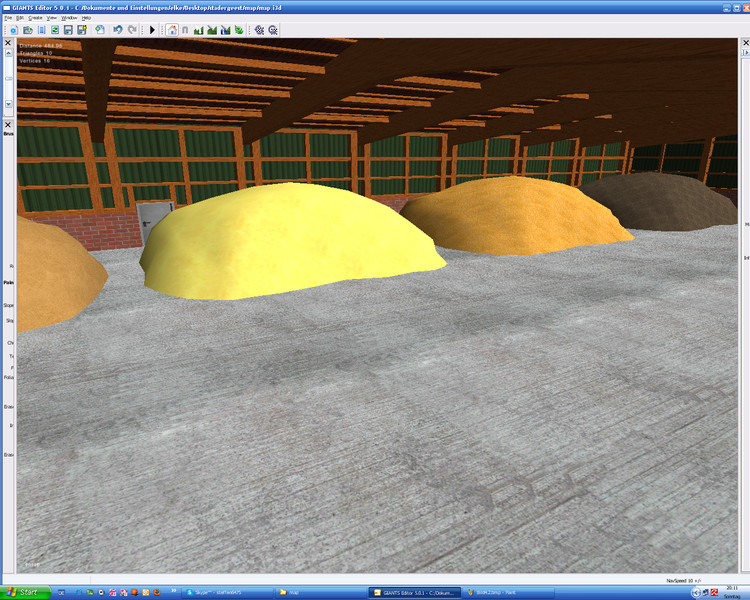This screenshot has height=600, width=750.
Task: Click the taskbar clock
Action: click(x=732, y=592)
